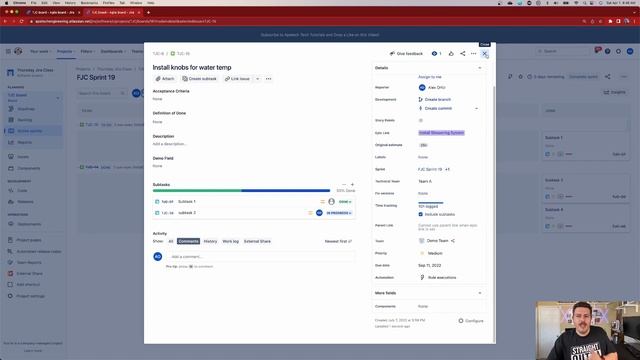Click the time tracking progress bar
This screenshot has height=360, width=640.
point(431,202)
